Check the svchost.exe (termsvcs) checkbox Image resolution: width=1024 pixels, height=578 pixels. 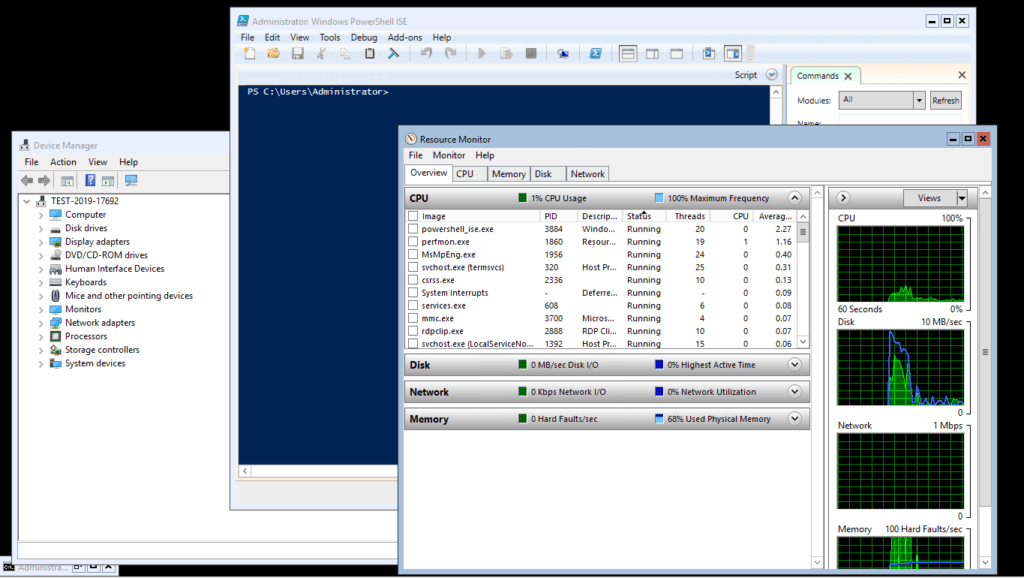(413, 267)
